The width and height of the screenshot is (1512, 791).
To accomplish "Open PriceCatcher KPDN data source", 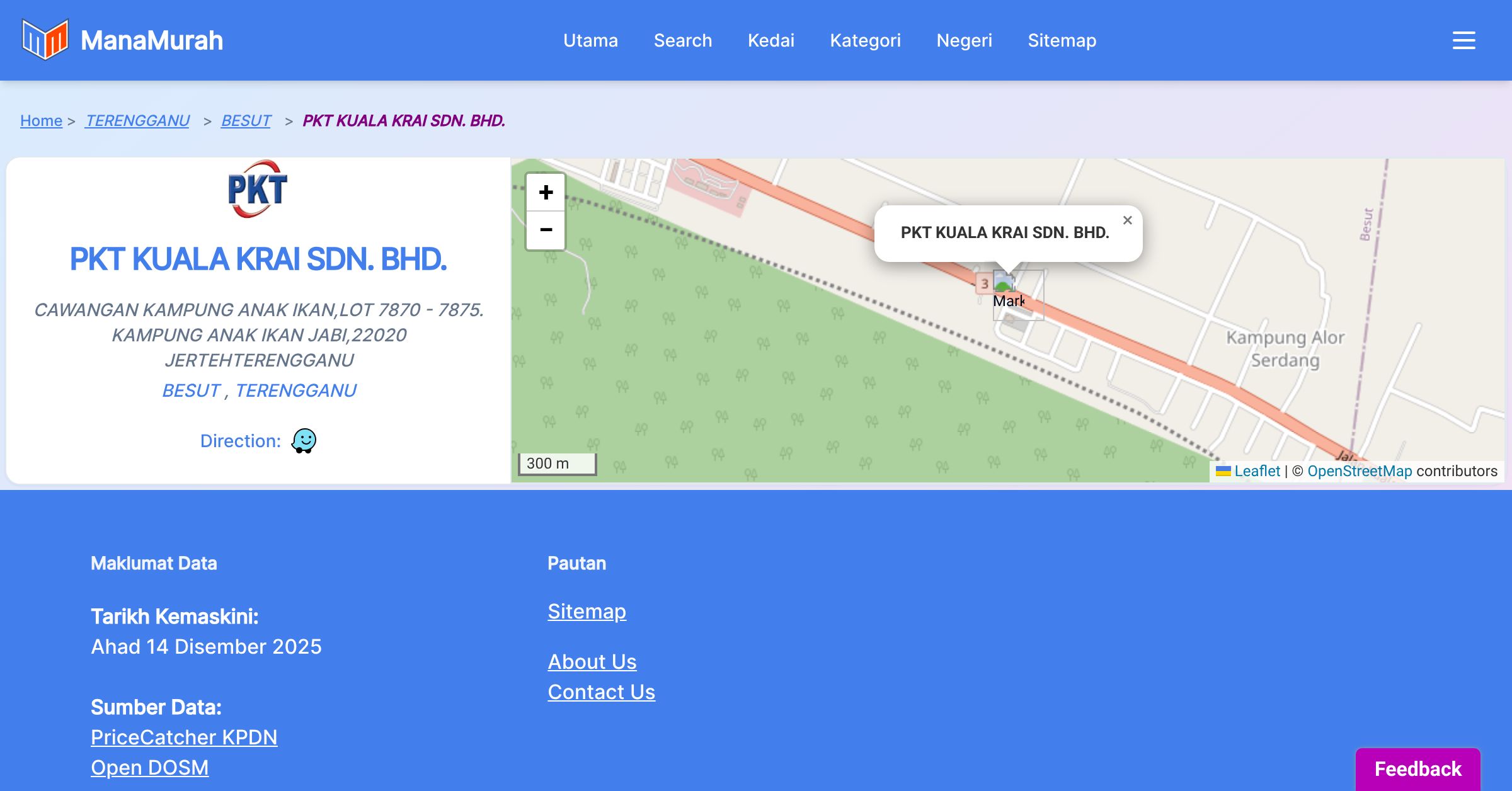I will [184, 737].
